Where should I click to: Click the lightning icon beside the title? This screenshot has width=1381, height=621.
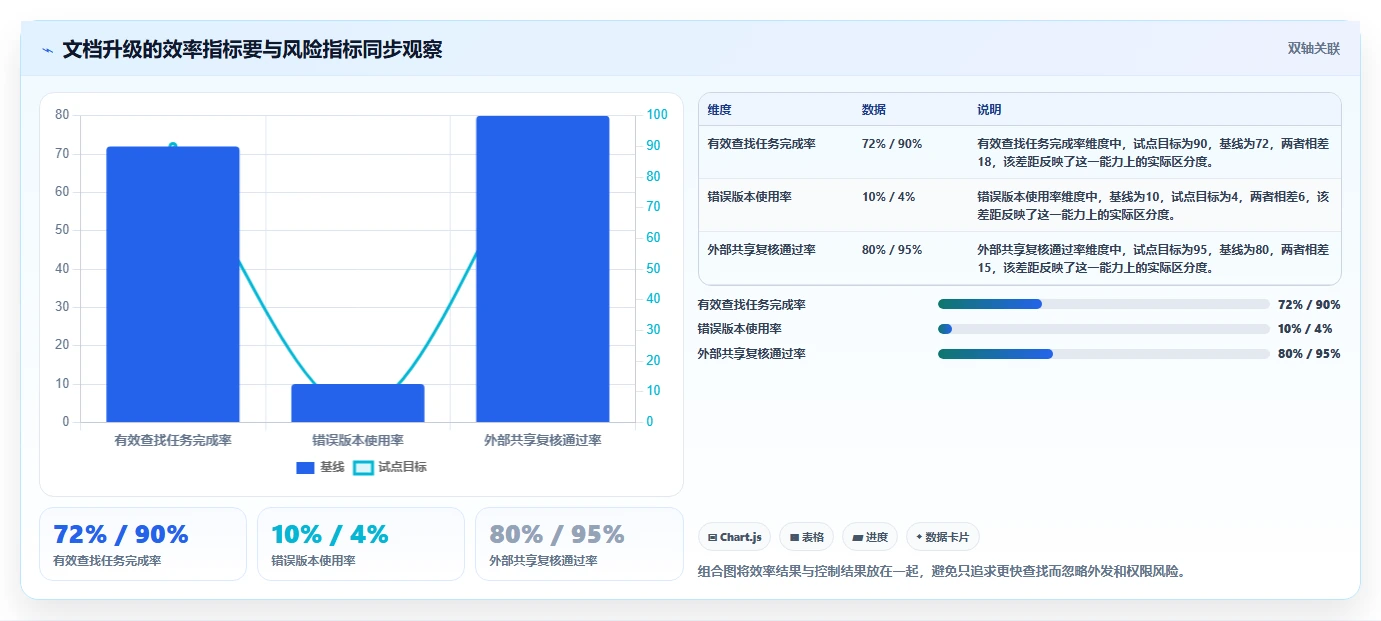pos(47,50)
